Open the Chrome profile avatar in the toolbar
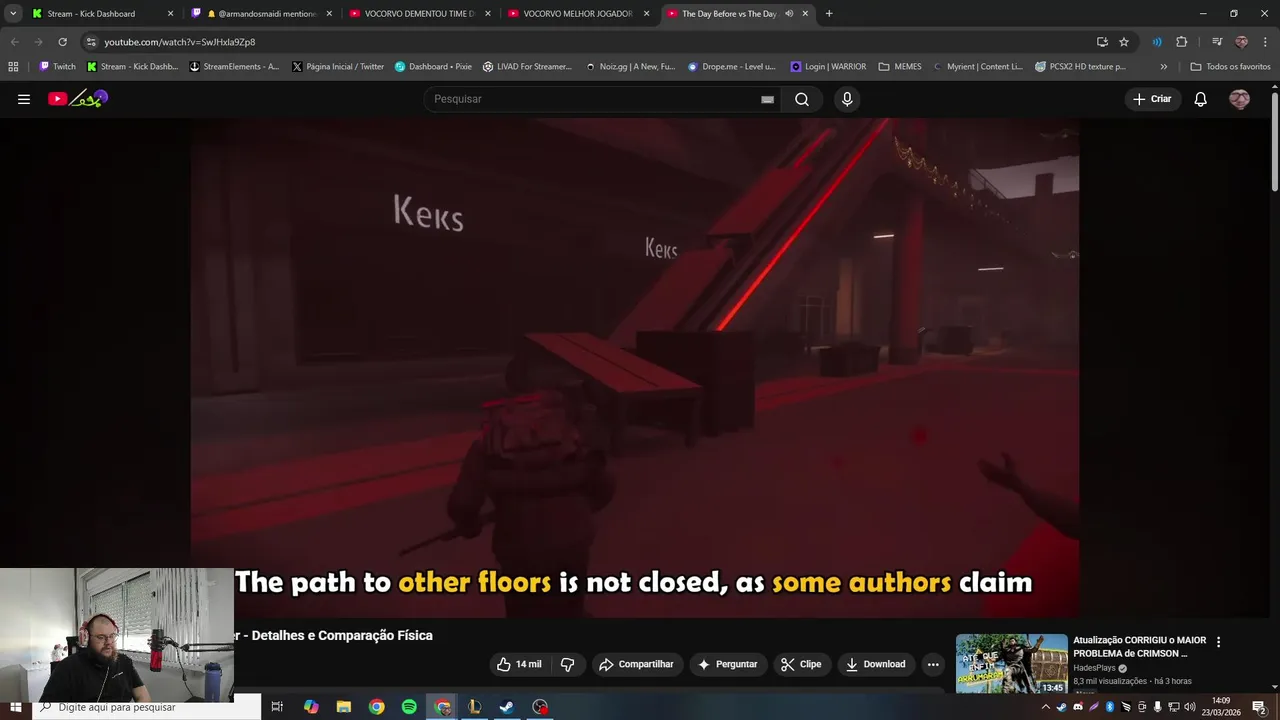 (1241, 42)
